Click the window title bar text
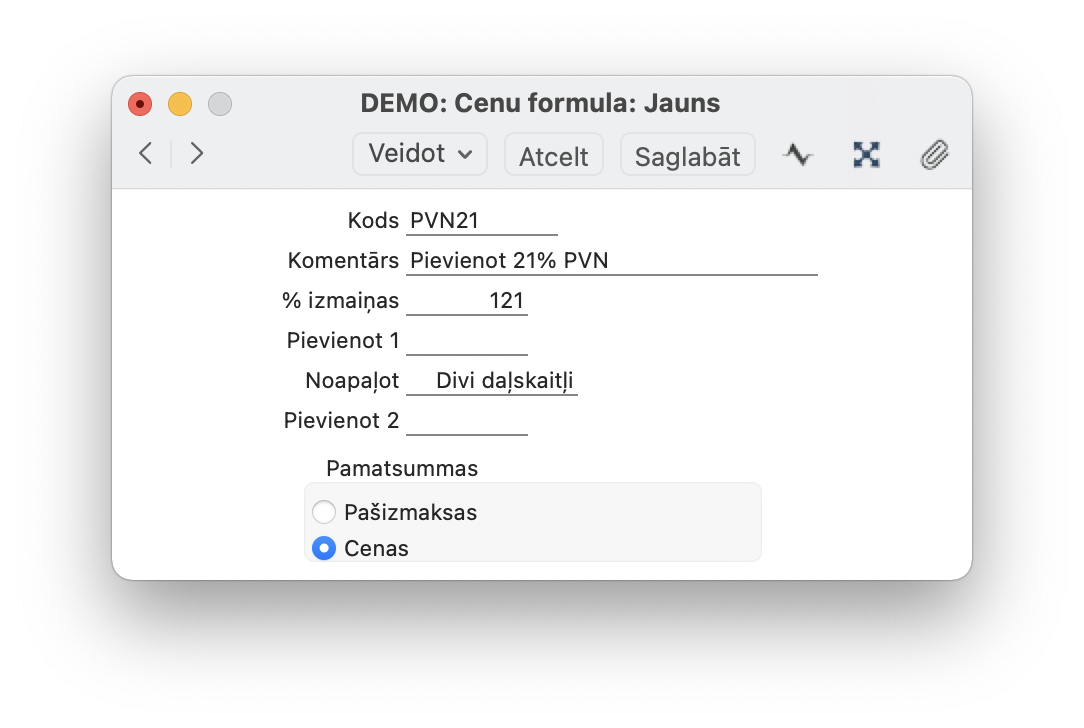Image resolution: width=1084 pixels, height=728 pixels. 540,103
